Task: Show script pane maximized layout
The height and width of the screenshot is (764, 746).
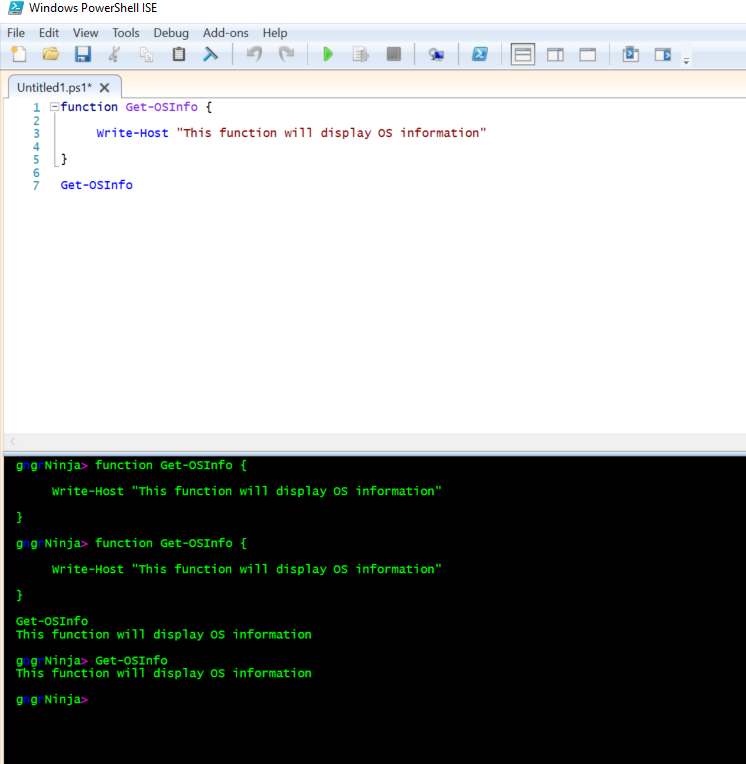Action: click(587, 54)
